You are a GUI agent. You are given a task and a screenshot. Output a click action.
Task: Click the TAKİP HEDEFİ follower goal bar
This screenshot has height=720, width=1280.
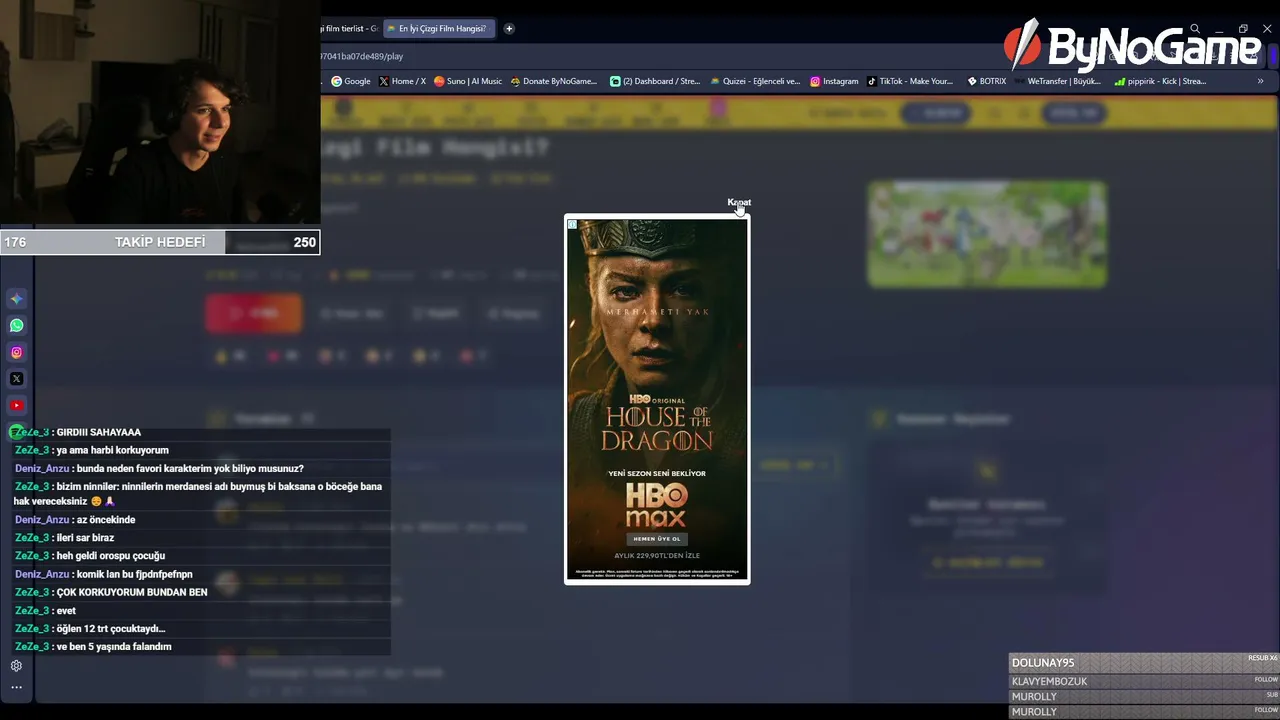pyautogui.click(x=160, y=242)
